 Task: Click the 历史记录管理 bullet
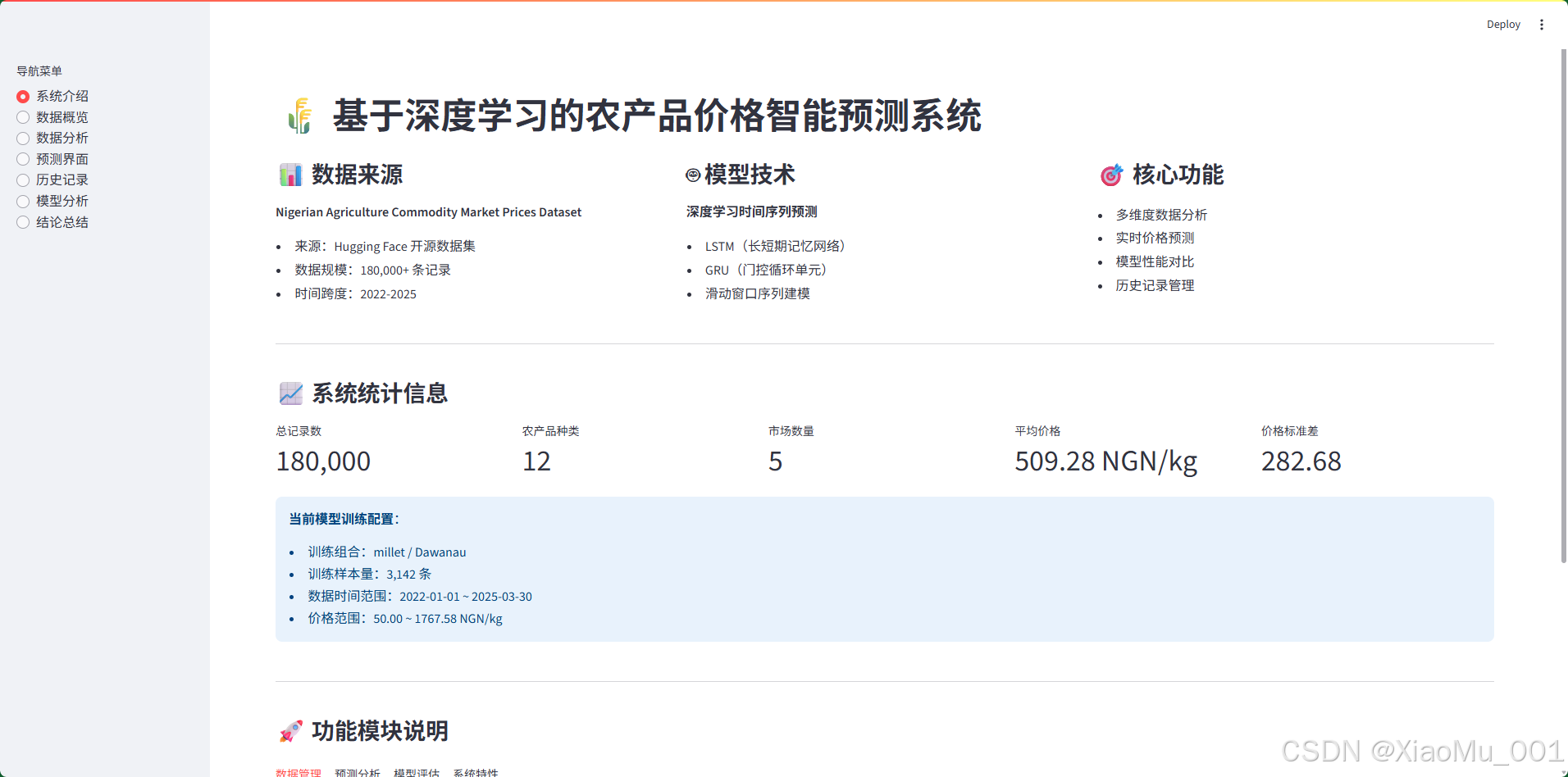pyautogui.click(x=1155, y=285)
